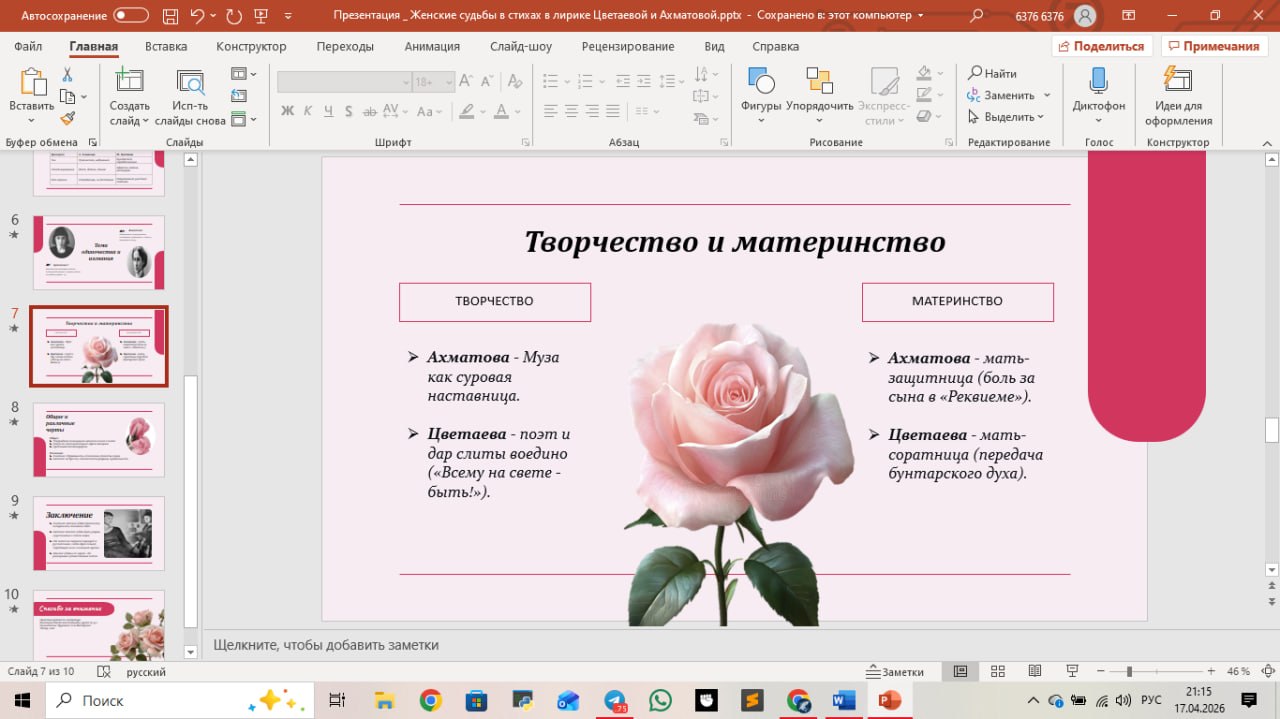Toggle strikethrough ab formatting
Image resolution: width=1280 pixels, height=719 pixels.
pos(372,111)
